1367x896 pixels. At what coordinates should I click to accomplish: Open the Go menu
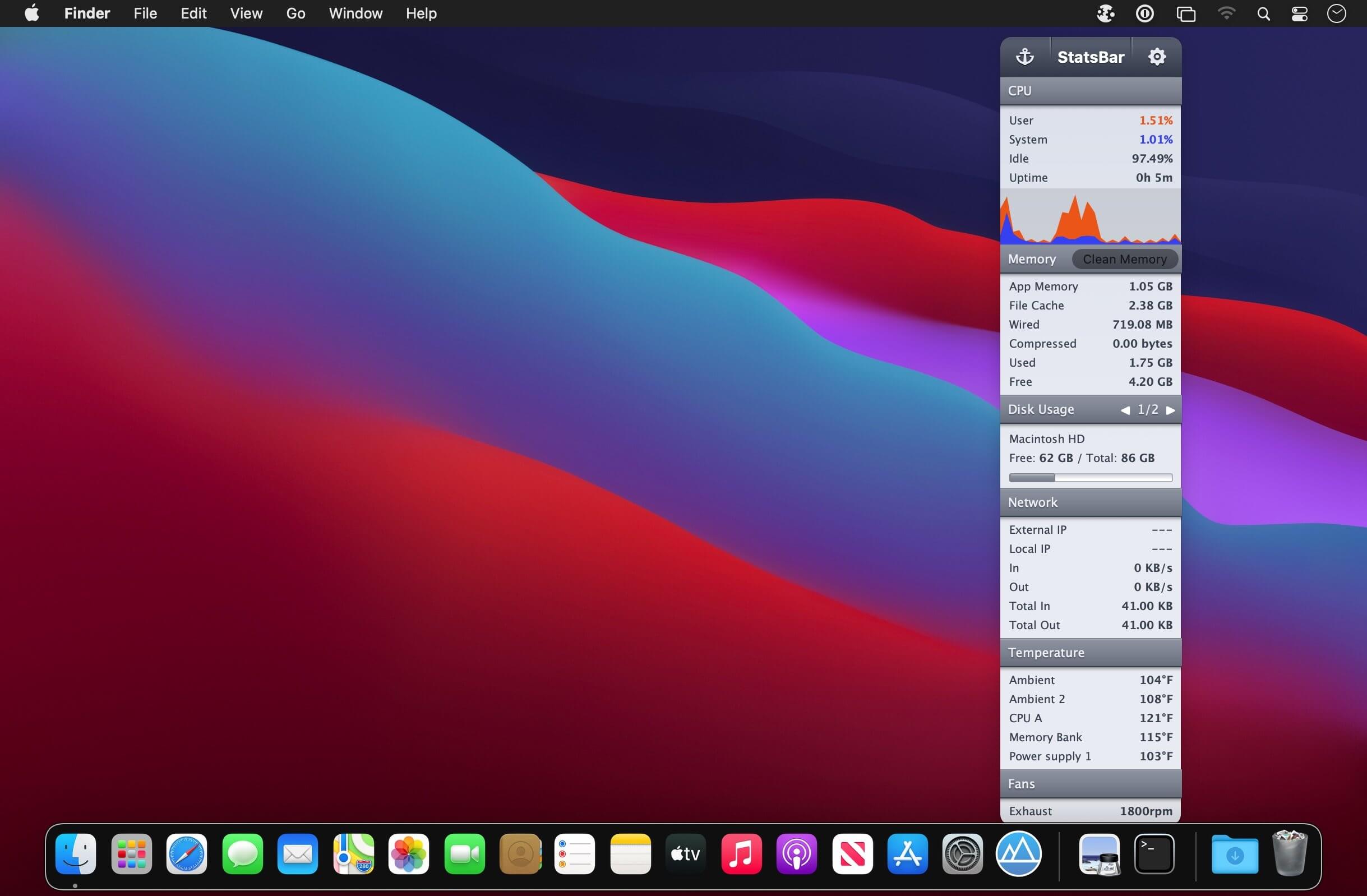point(295,13)
